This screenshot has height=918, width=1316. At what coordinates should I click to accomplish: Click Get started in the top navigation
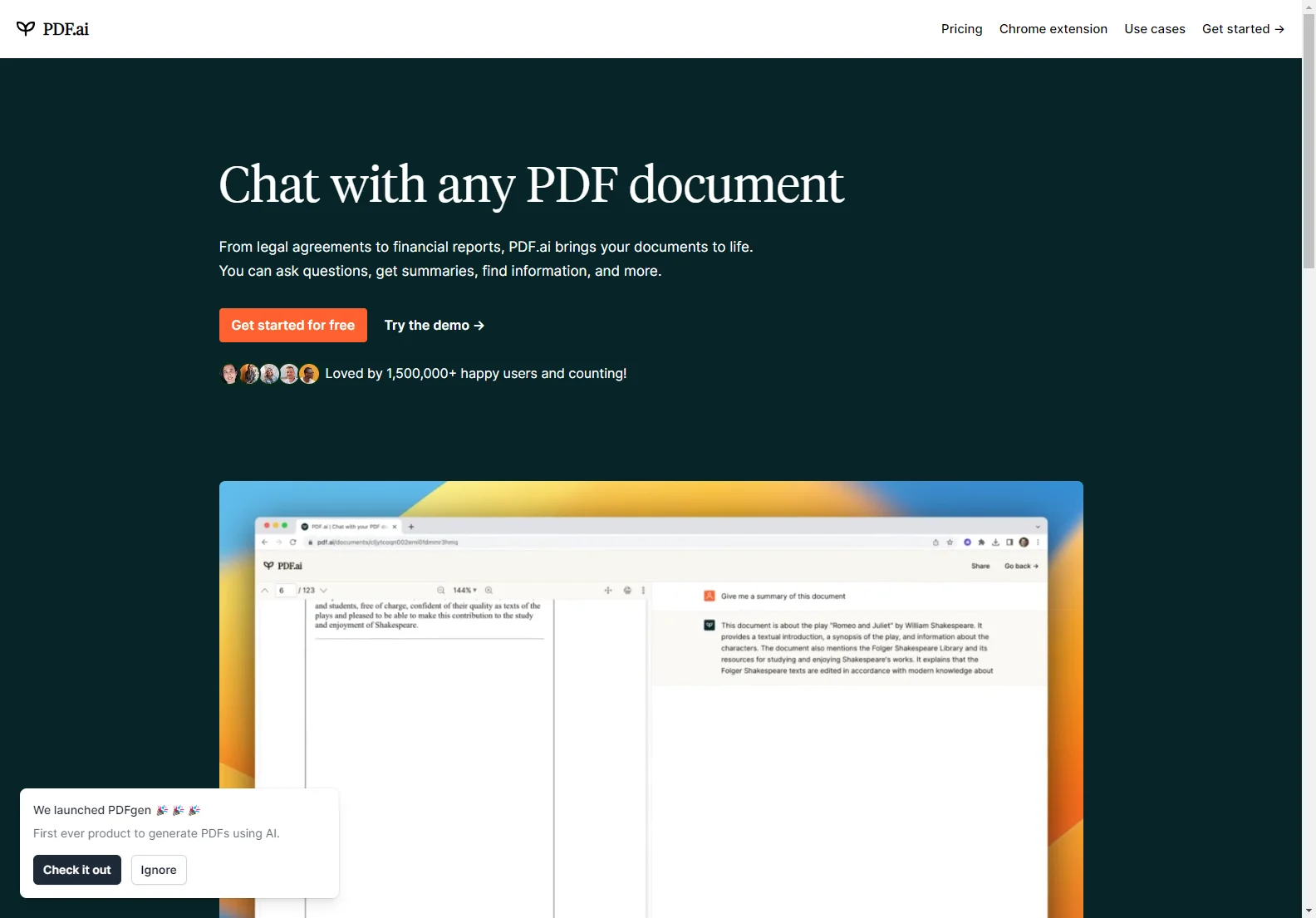[x=1243, y=29]
